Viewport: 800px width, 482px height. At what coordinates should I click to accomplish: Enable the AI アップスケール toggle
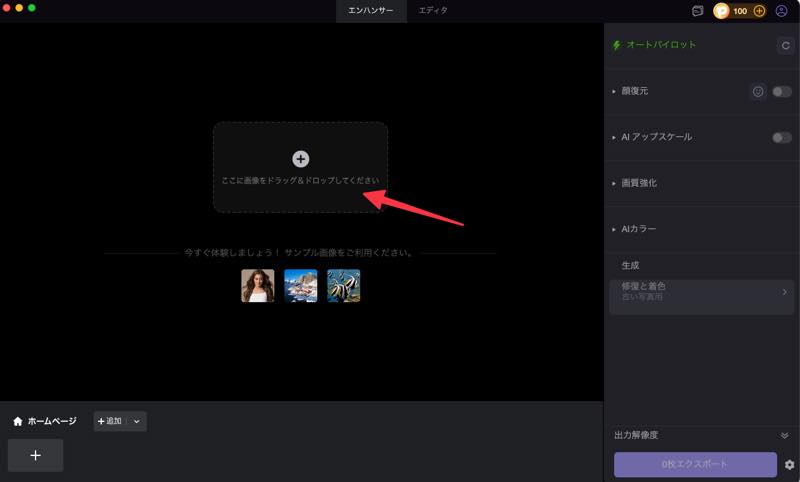click(x=781, y=138)
